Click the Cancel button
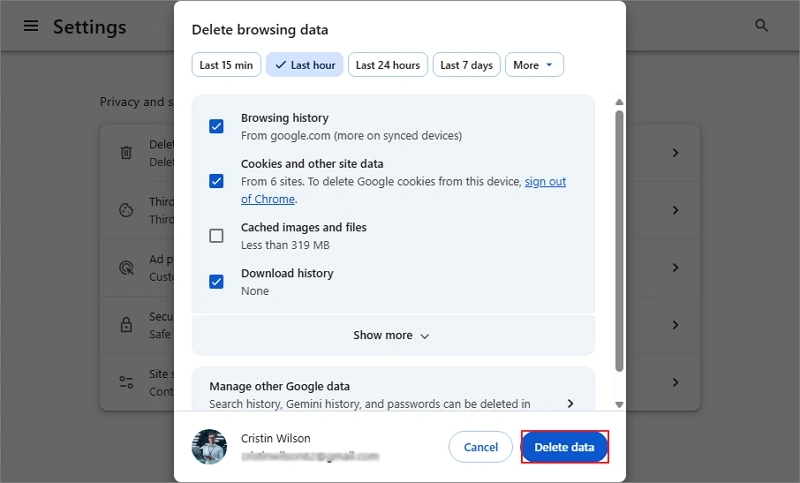Screen dimensions: 800x483 481,447
